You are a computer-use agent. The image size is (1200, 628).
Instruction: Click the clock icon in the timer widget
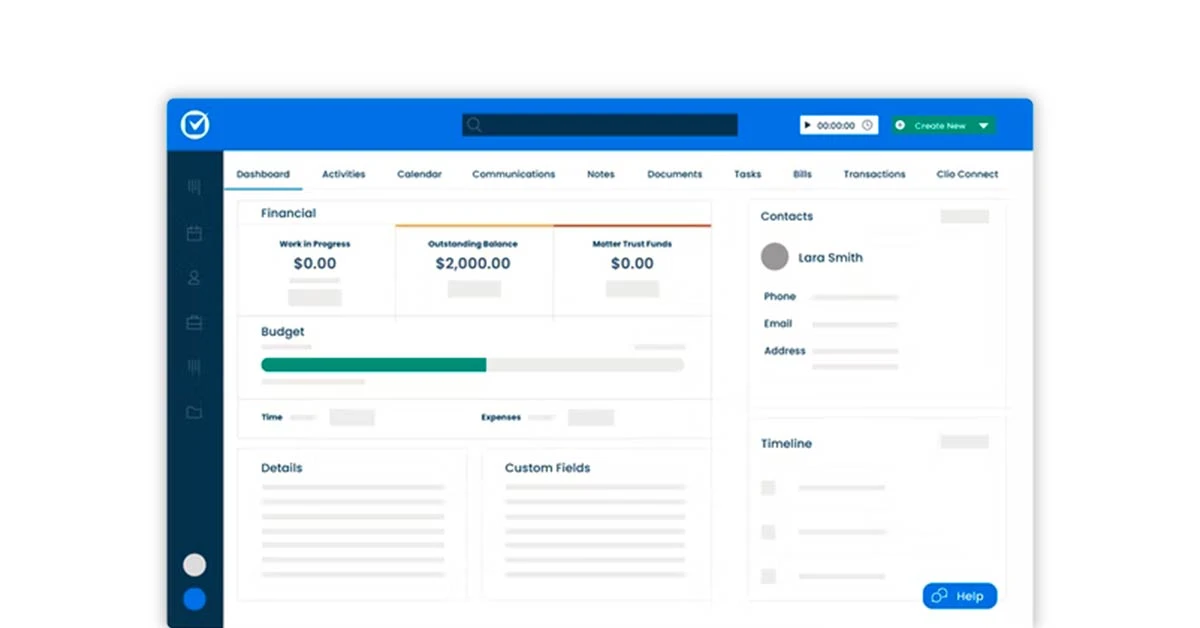pos(866,124)
